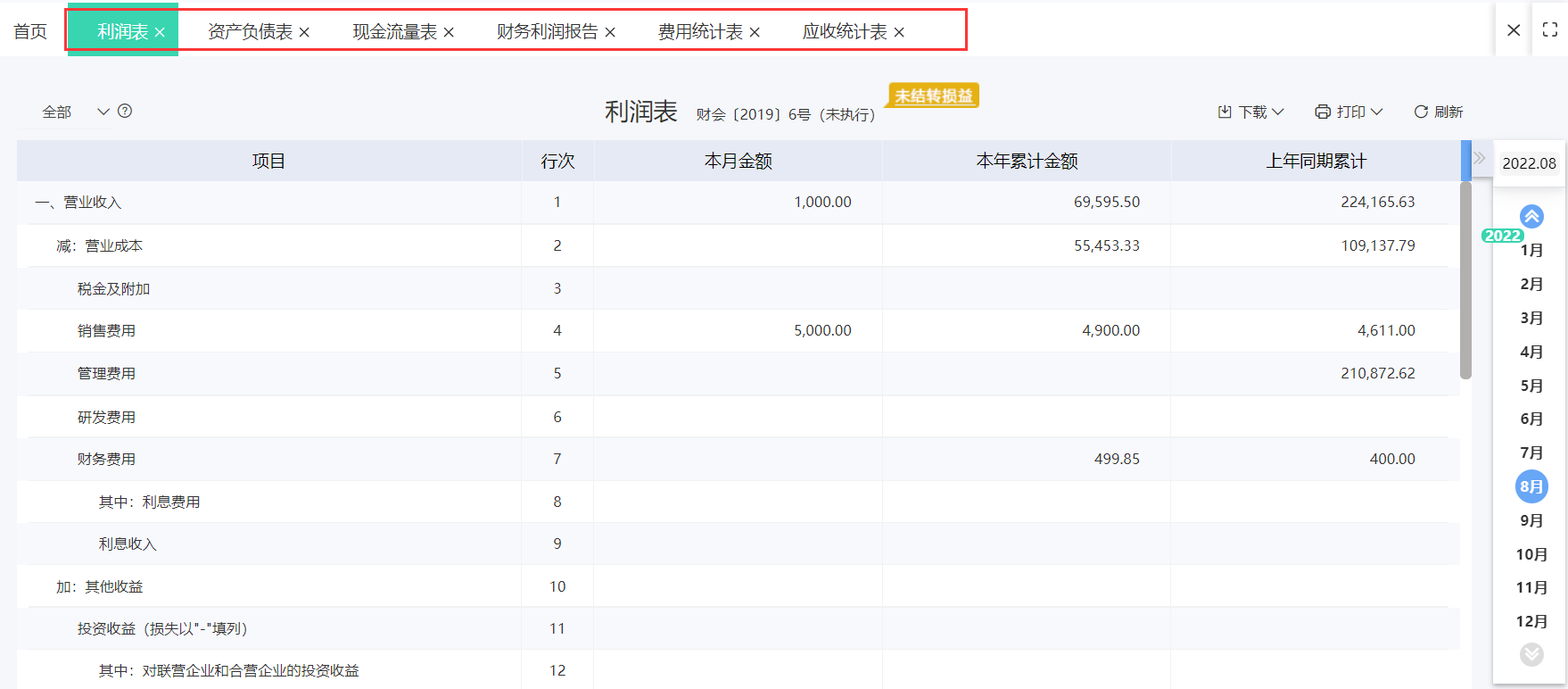Select 12月 in the month list
This screenshot has height=689, width=1568.
click(1531, 621)
